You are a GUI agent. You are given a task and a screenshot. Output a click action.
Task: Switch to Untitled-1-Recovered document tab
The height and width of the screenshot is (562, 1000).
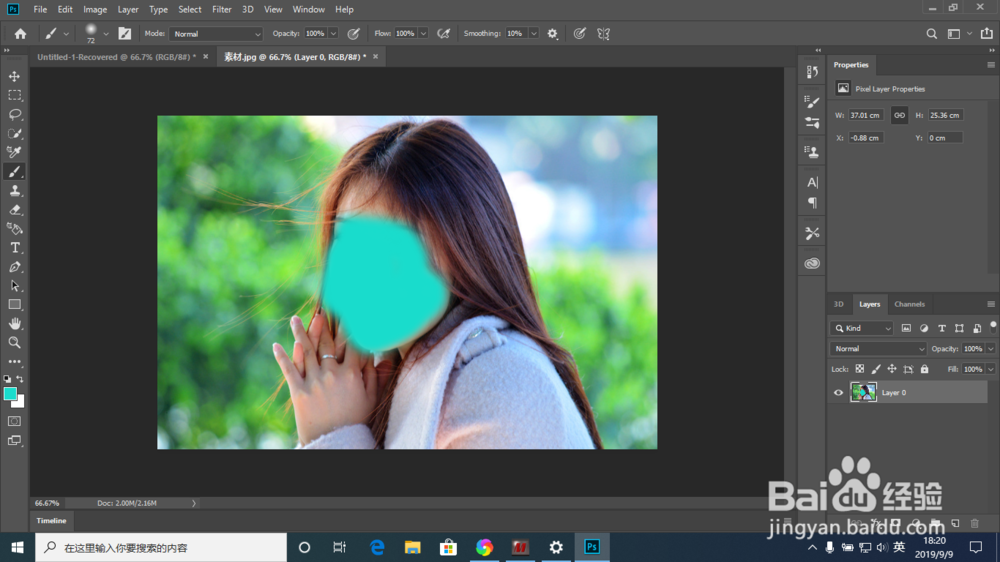point(116,57)
